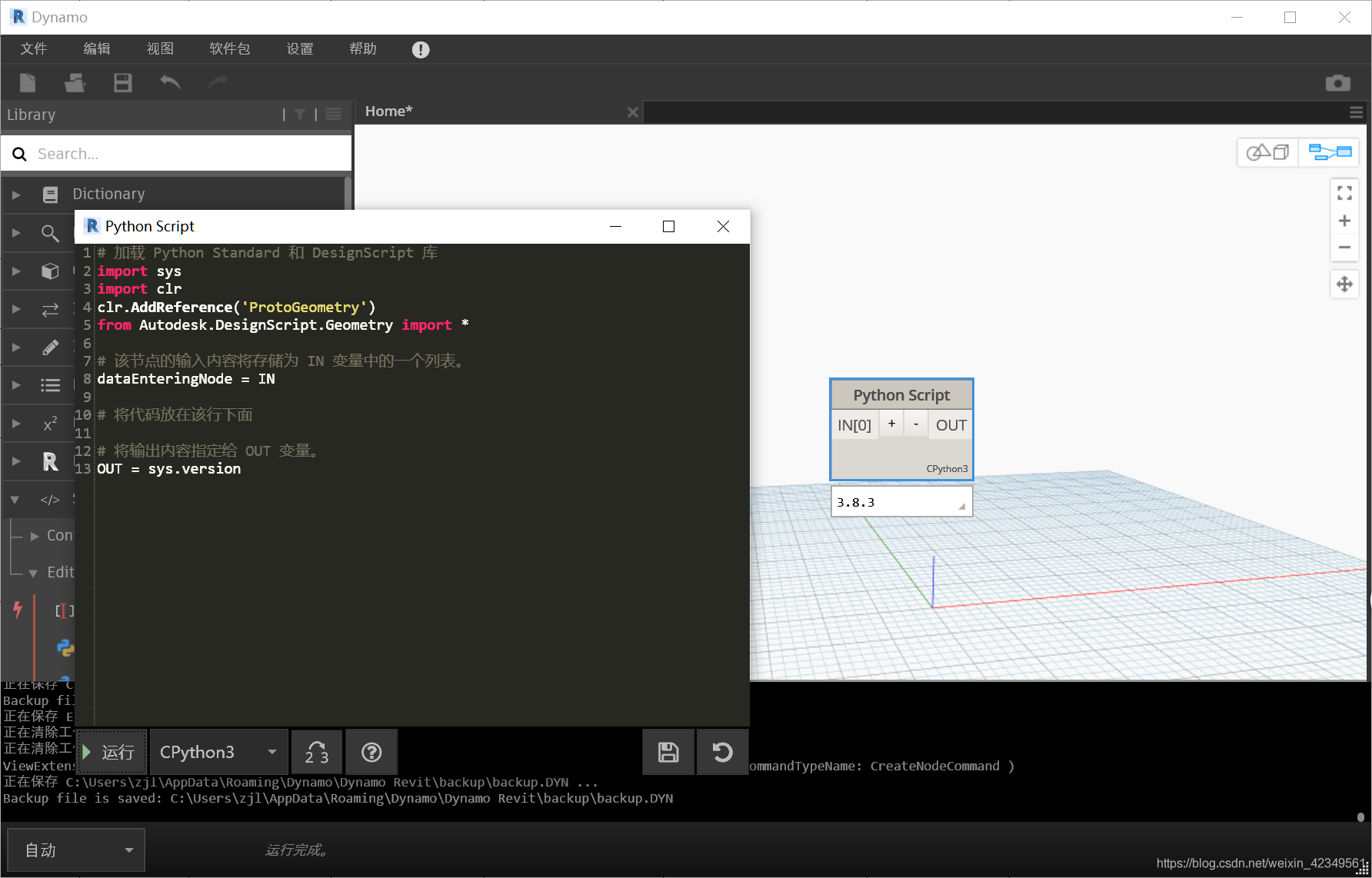Place cursor on dataEnteringNode = IN line
Image resolution: width=1372 pixels, height=878 pixels.
(x=186, y=379)
